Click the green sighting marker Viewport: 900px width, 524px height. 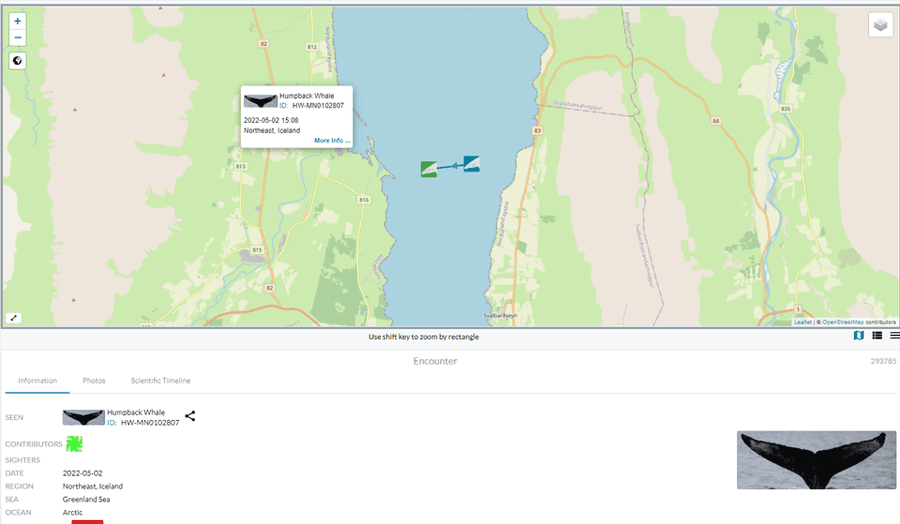click(x=428, y=169)
